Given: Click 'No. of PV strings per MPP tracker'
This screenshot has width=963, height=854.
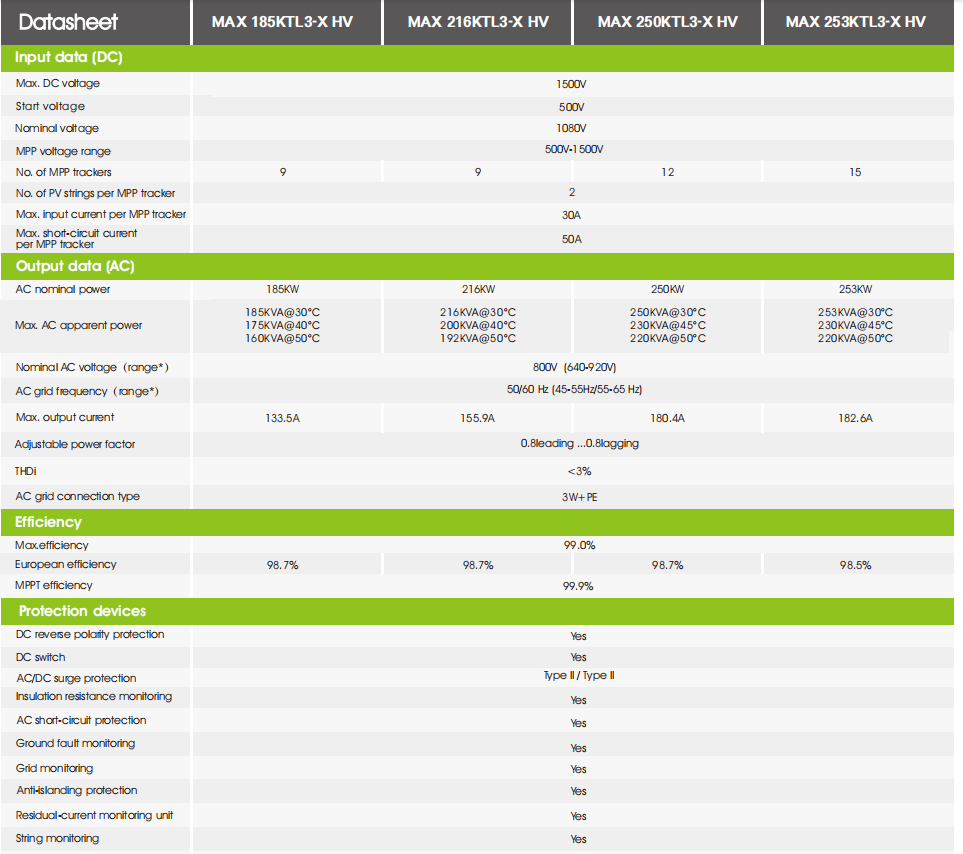Looking at the screenshot, I should [95, 193].
